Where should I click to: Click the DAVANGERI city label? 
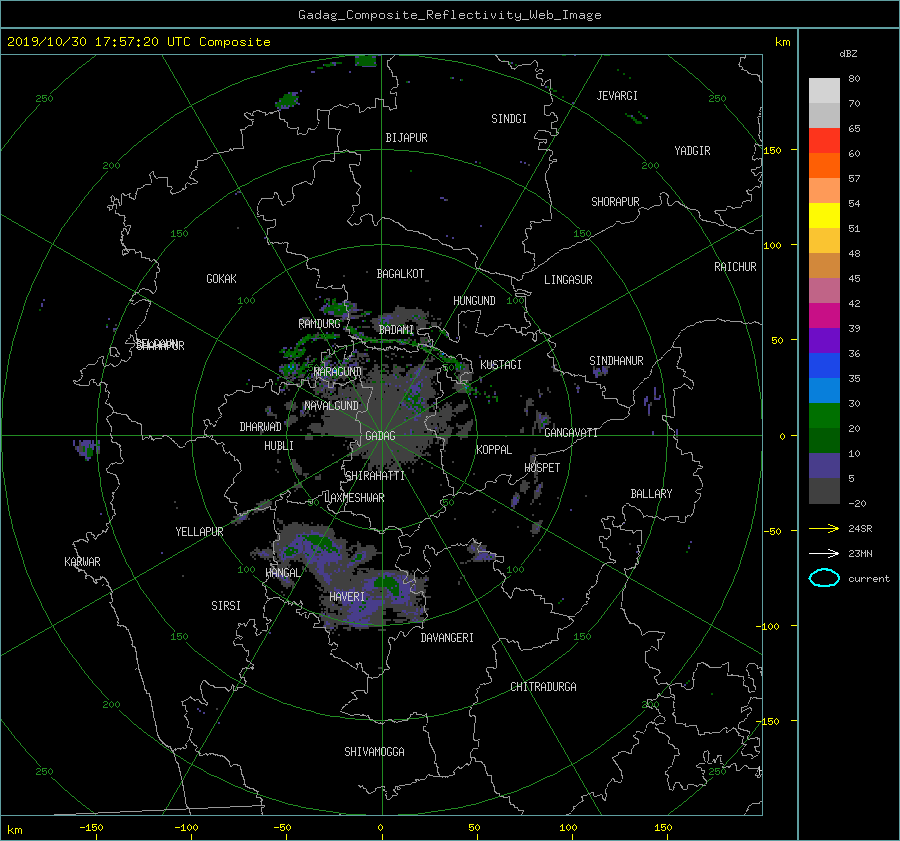pos(447,638)
